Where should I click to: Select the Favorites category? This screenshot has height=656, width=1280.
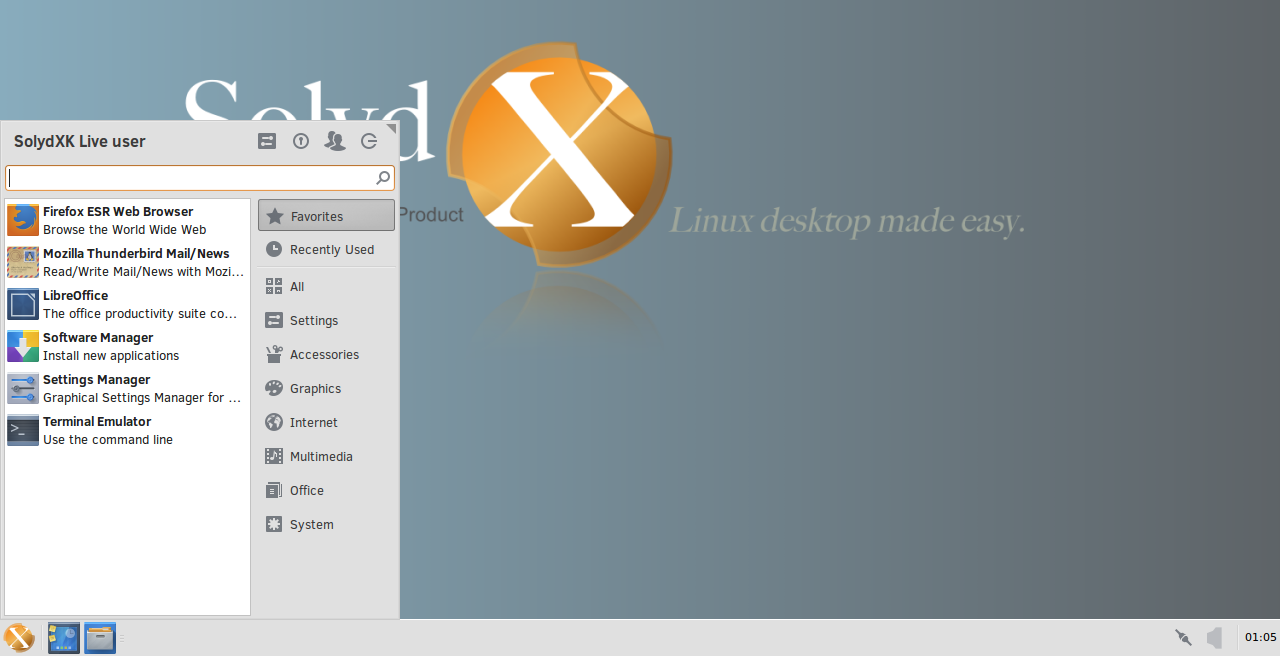point(326,215)
